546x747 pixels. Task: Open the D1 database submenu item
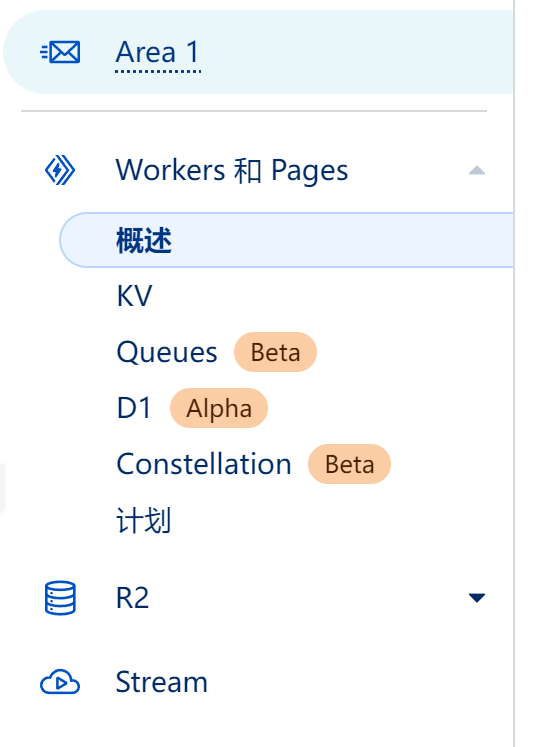point(134,408)
